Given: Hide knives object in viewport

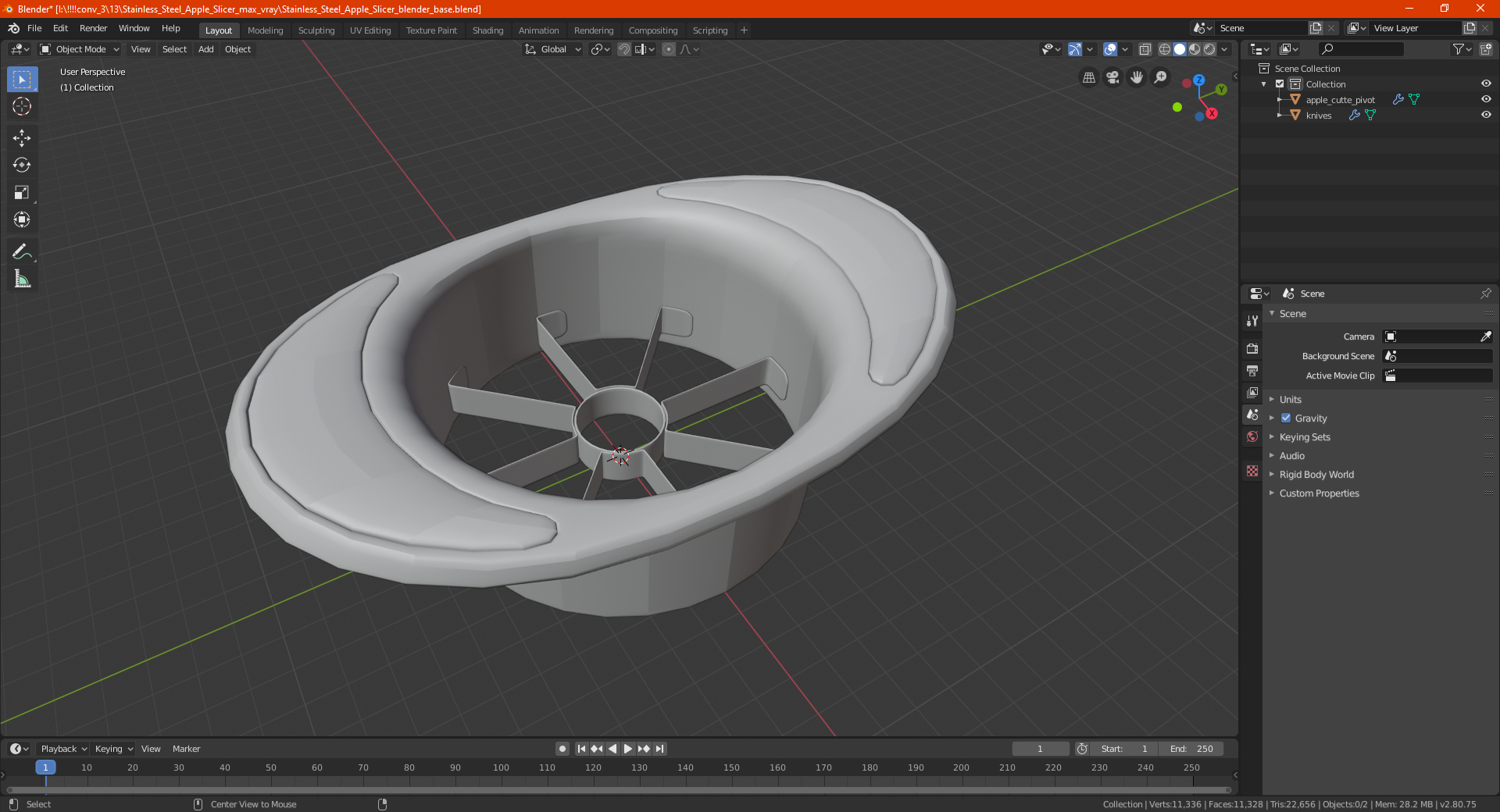Looking at the screenshot, I should pos(1486,115).
